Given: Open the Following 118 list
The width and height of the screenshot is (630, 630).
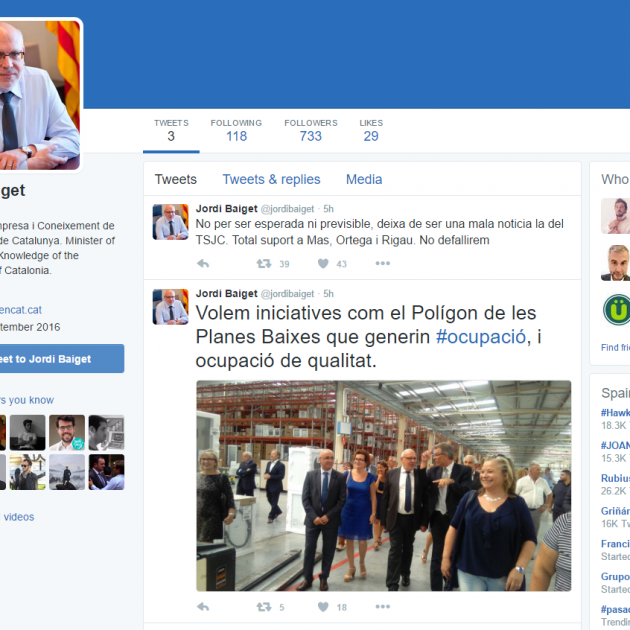Looking at the screenshot, I should 236,130.
